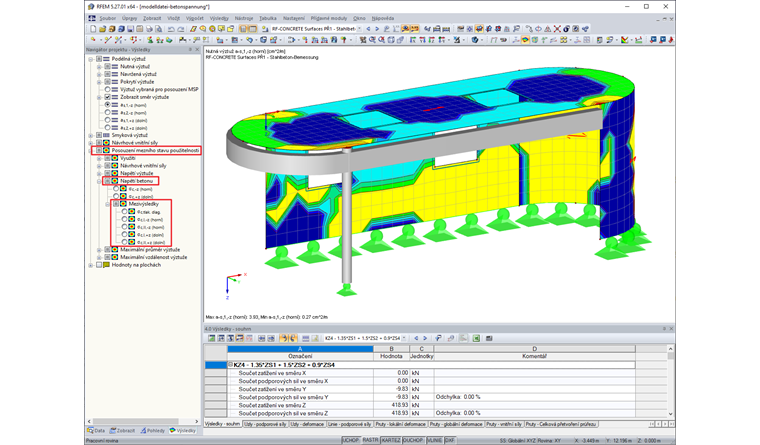Click previous arrow in results table toolbar

point(416,338)
